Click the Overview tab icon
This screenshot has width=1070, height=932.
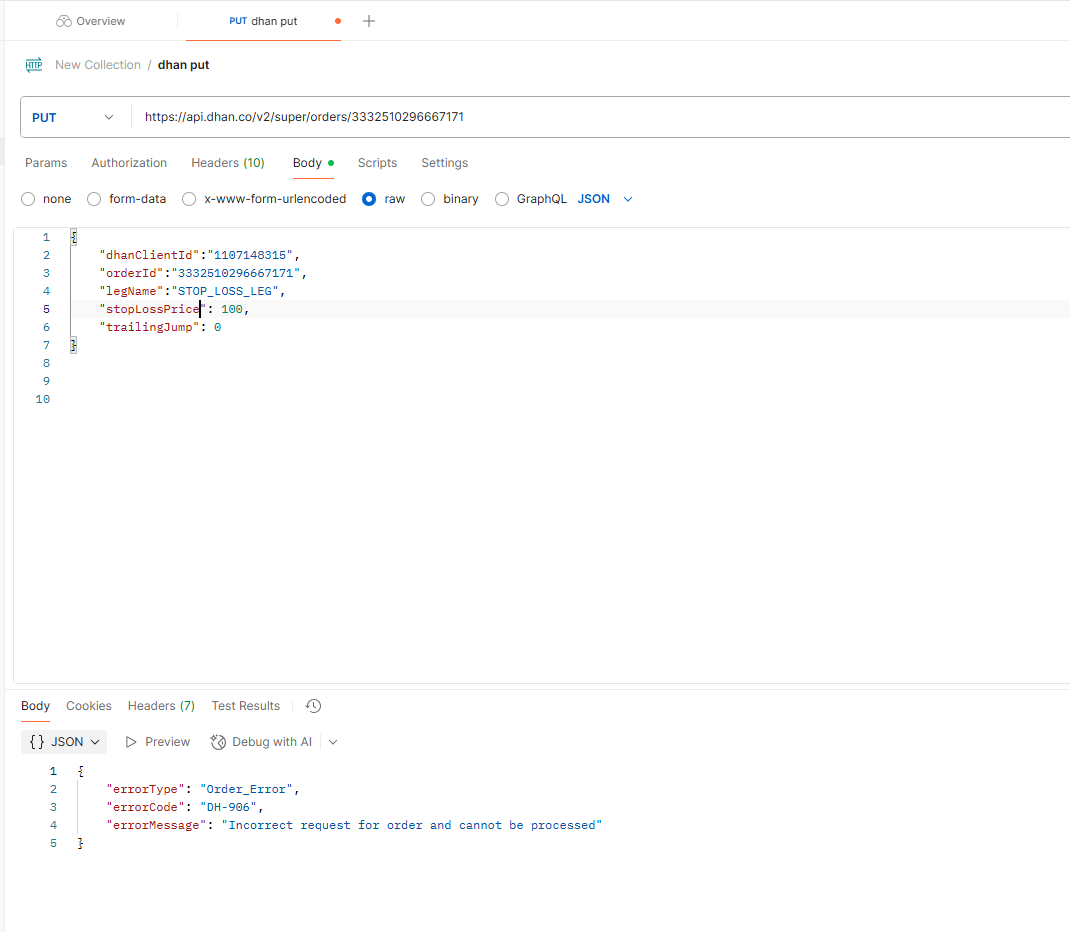coord(64,21)
